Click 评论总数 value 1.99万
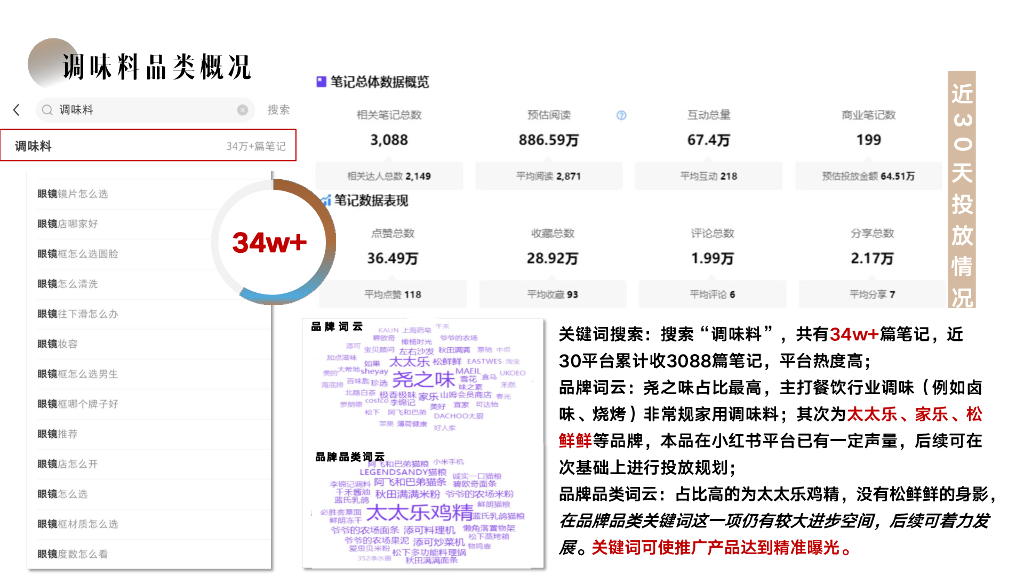The height and width of the screenshot is (576, 1024). click(x=712, y=259)
